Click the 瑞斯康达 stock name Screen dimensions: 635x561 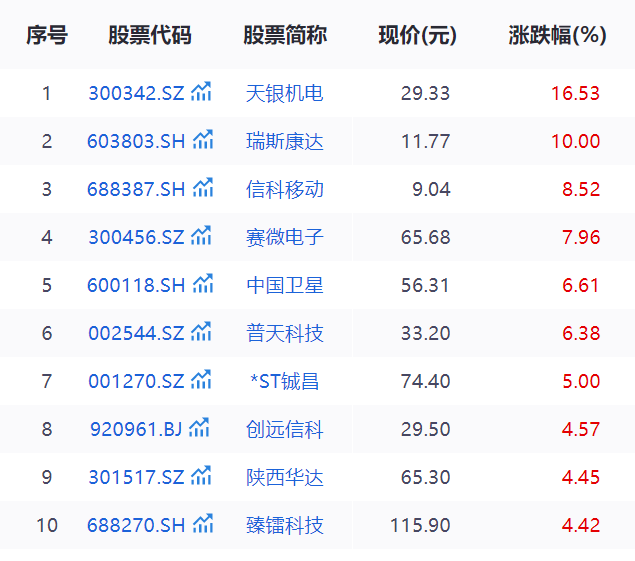point(285,142)
